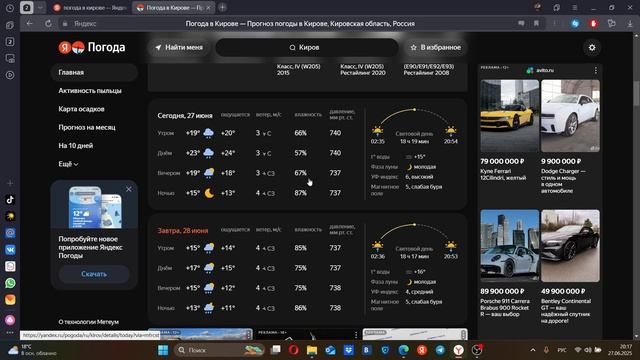
Task: Click the РУС language indicator in tray
Action: (562, 350)
